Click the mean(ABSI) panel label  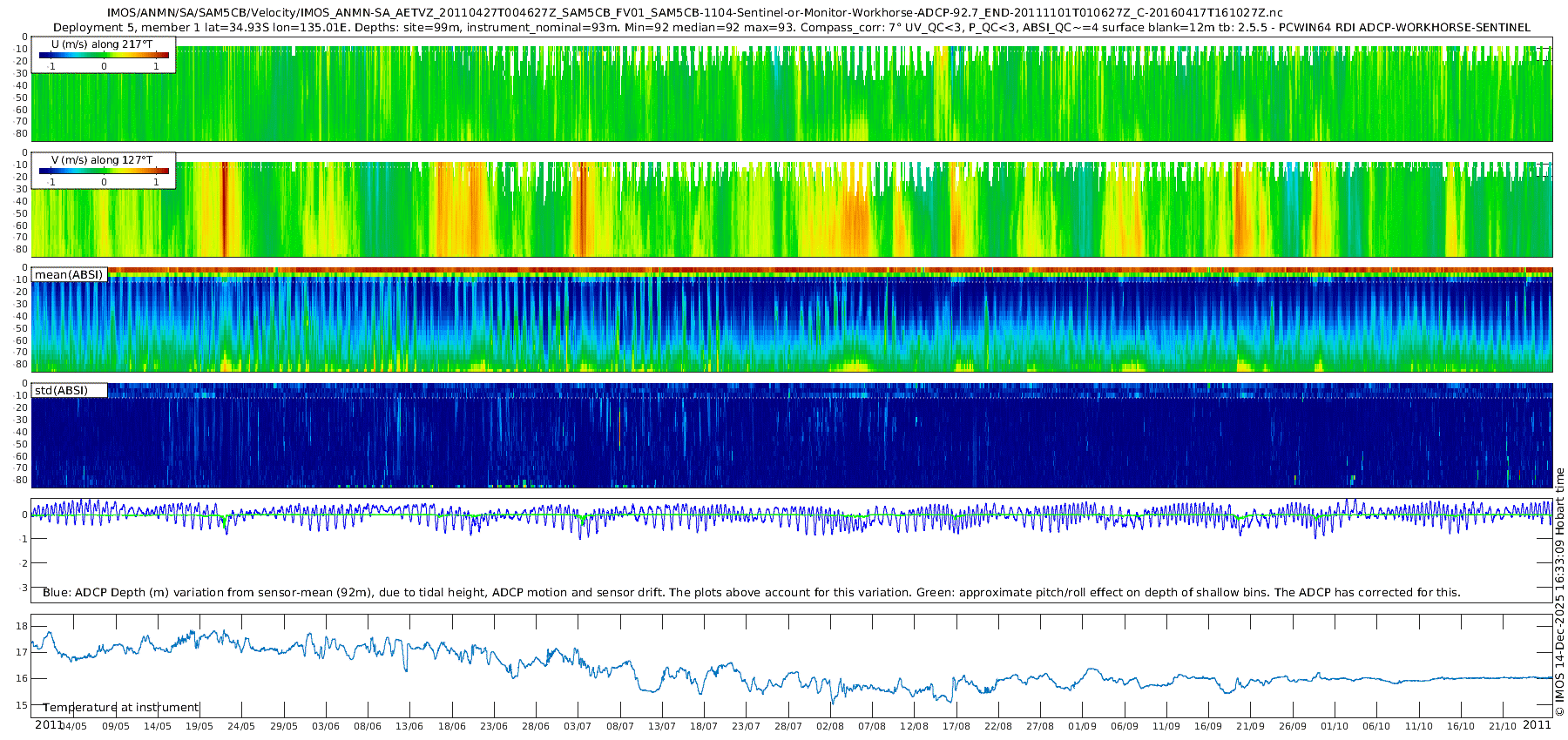click(69, 275)
